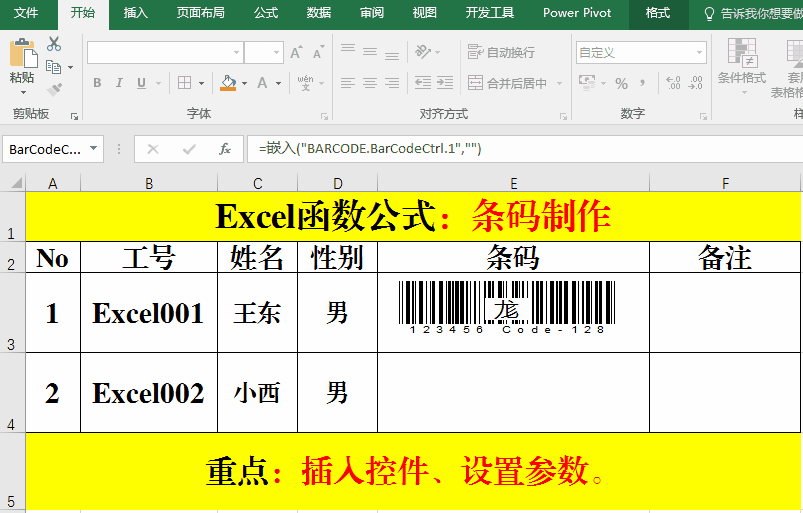
Task: Center text horizontally
Action: point(370,82)
